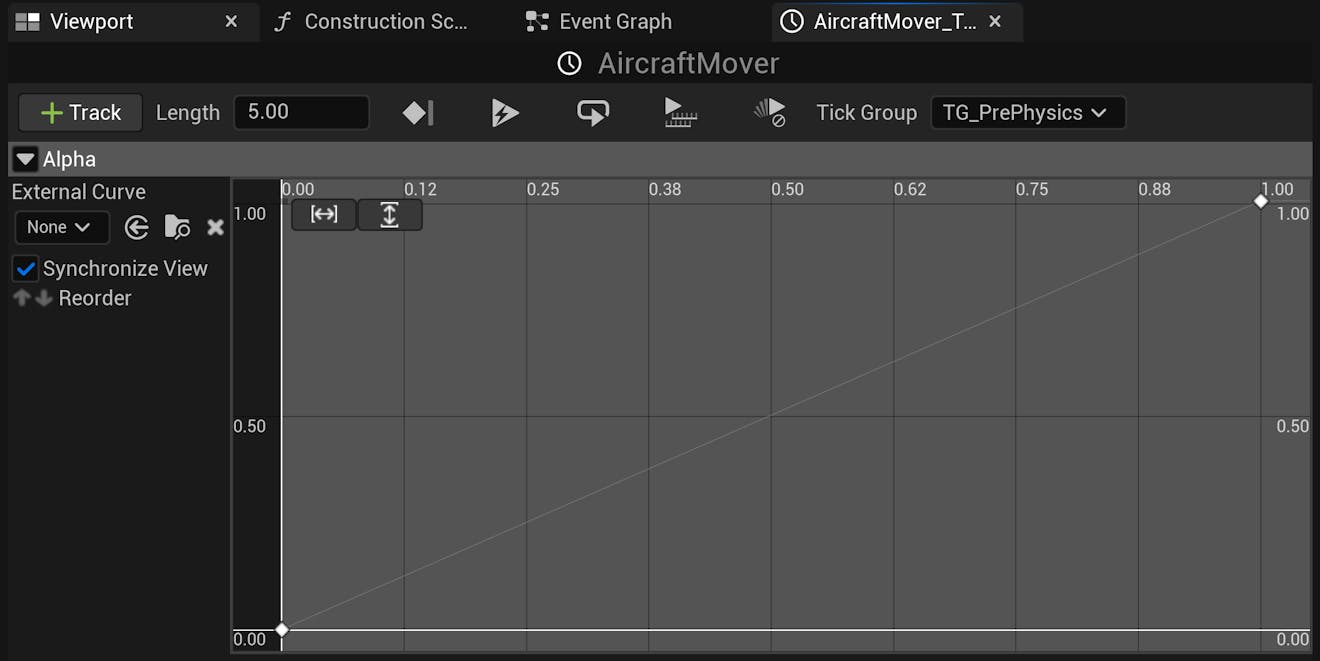Add a new track with Track button
1320x661 pixels.
pyautogui.click(x=80, y=113)
